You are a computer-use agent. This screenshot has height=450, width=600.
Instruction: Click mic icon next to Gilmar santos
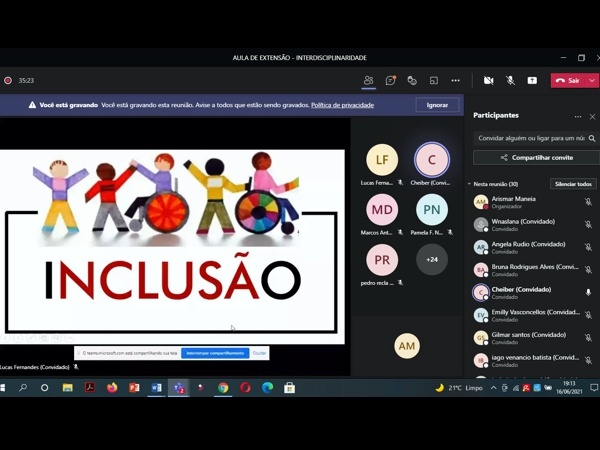coord(588,338)
